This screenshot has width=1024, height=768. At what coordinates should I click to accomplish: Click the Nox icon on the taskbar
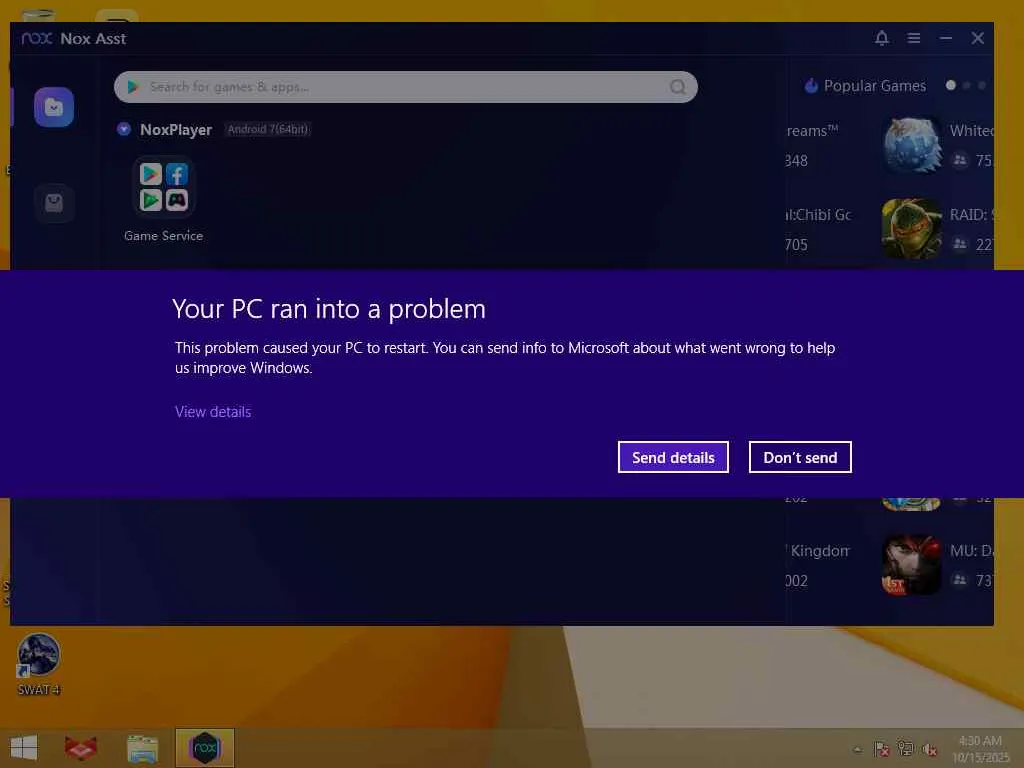pos(204,748)
